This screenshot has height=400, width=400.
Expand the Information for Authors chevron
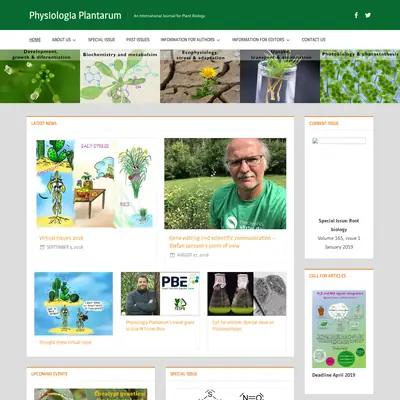(x=218, y=40)
